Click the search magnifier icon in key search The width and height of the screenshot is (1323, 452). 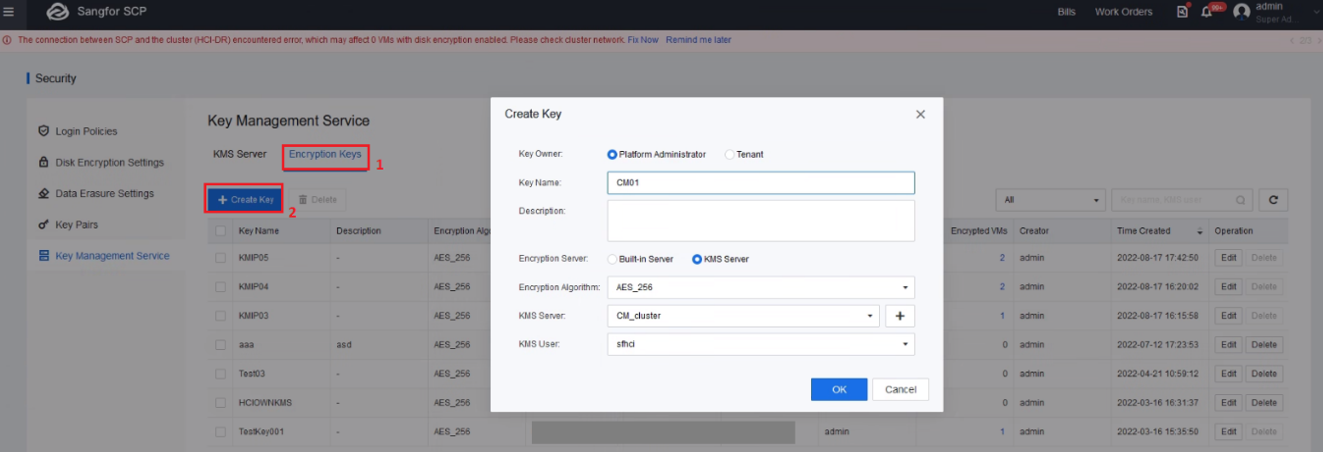(x=1241, y=200)
